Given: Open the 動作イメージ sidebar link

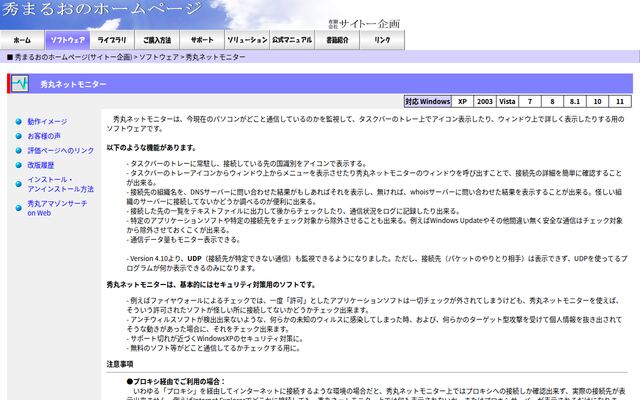Looking at the screenshot, I should 47,122.
